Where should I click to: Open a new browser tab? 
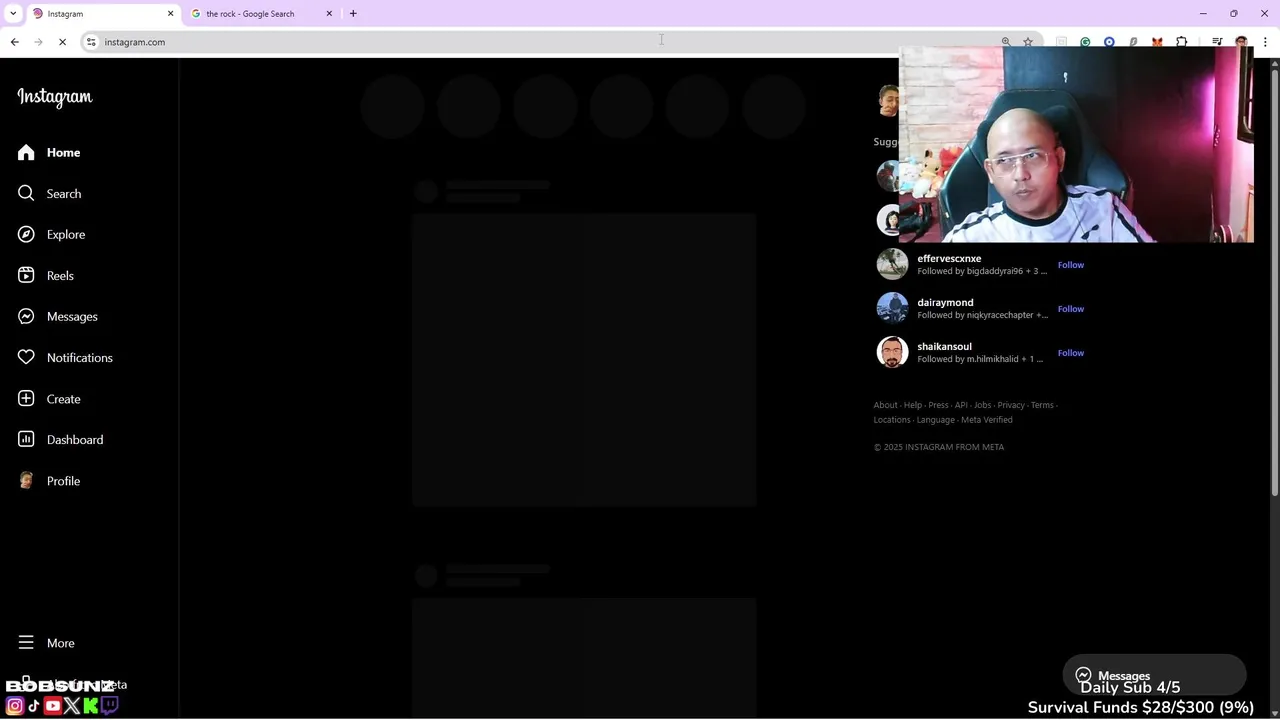[x=353, y=13]
